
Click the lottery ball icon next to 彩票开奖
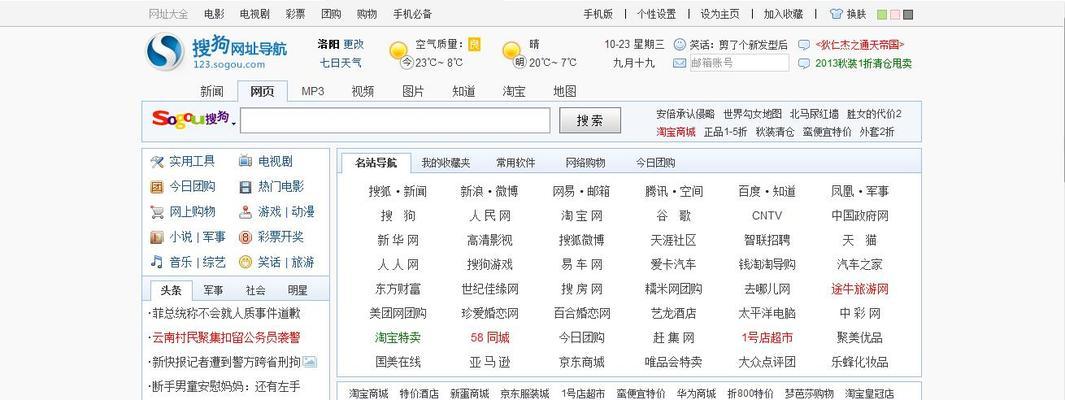tap(246, 237)
